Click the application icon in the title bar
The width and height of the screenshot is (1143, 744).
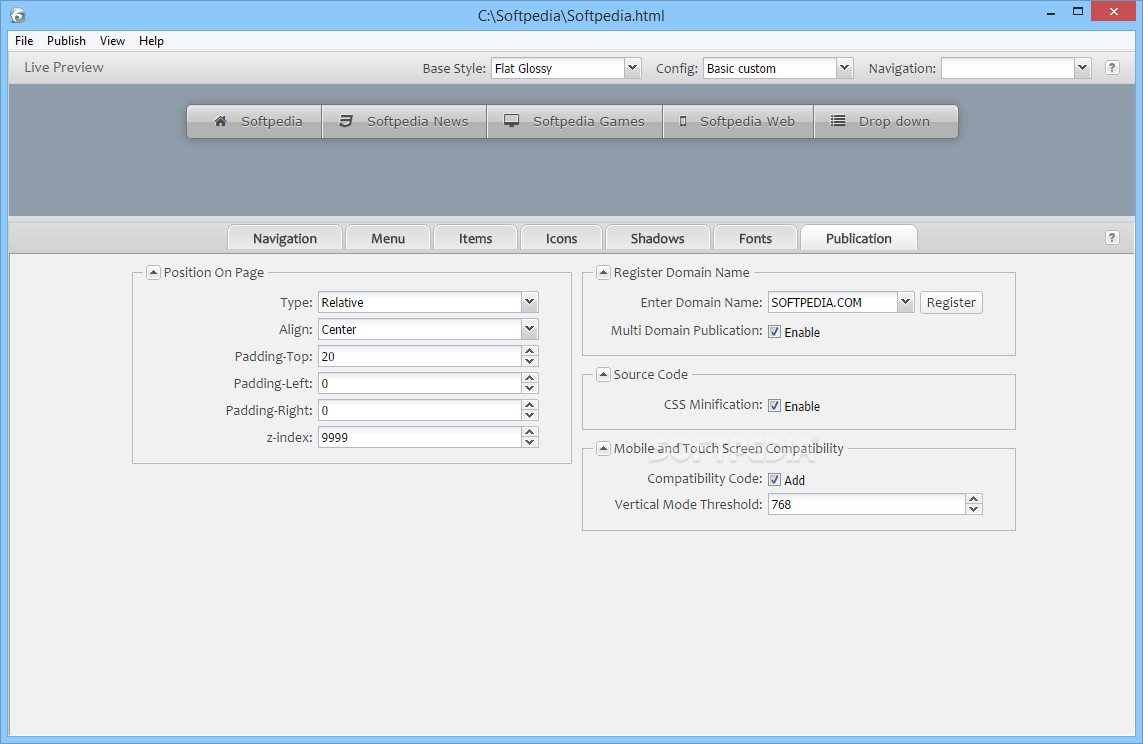[17, 15]
